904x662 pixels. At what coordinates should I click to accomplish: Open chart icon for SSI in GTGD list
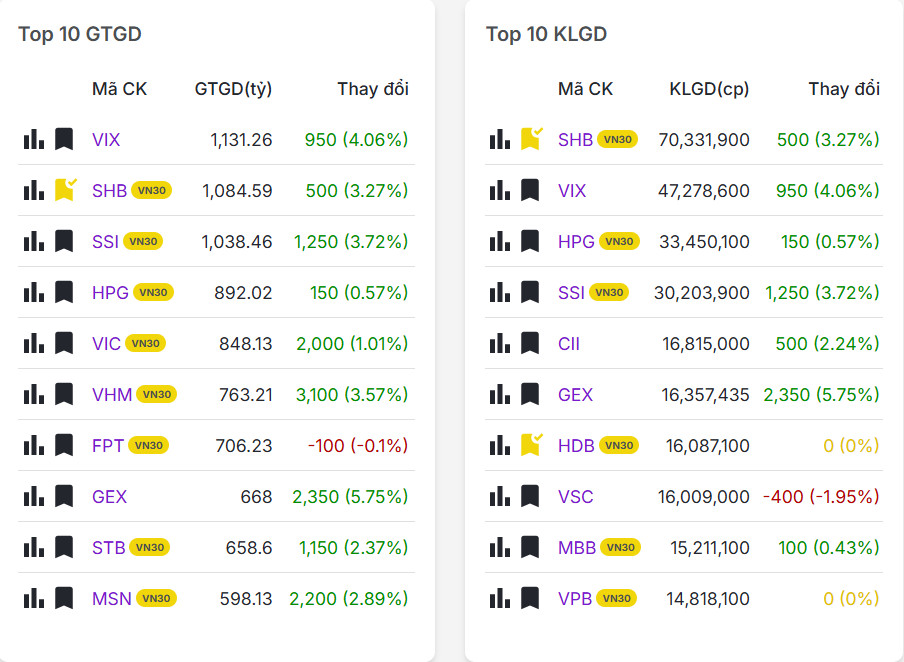(33, 241)
